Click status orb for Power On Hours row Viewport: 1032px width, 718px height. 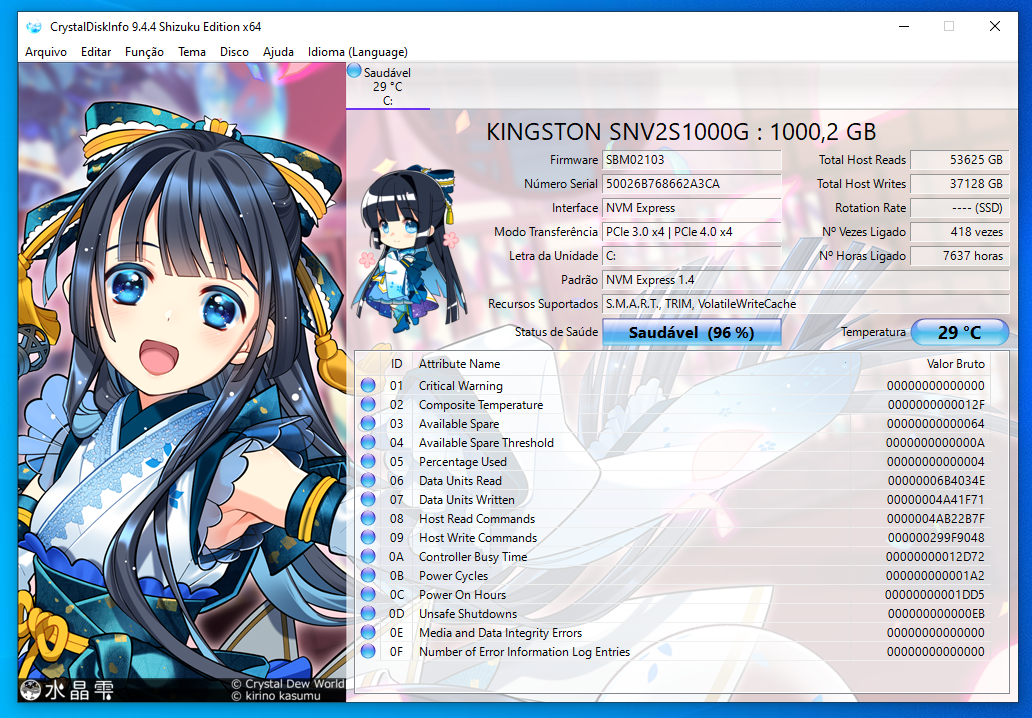368,594
